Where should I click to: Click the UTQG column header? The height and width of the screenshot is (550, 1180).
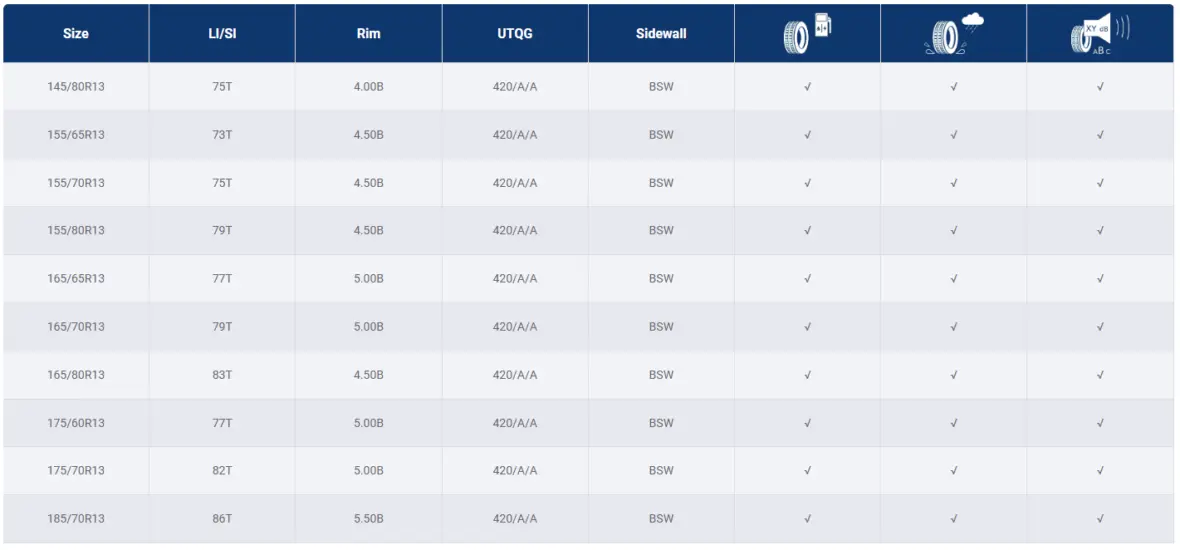click(515, 34)
